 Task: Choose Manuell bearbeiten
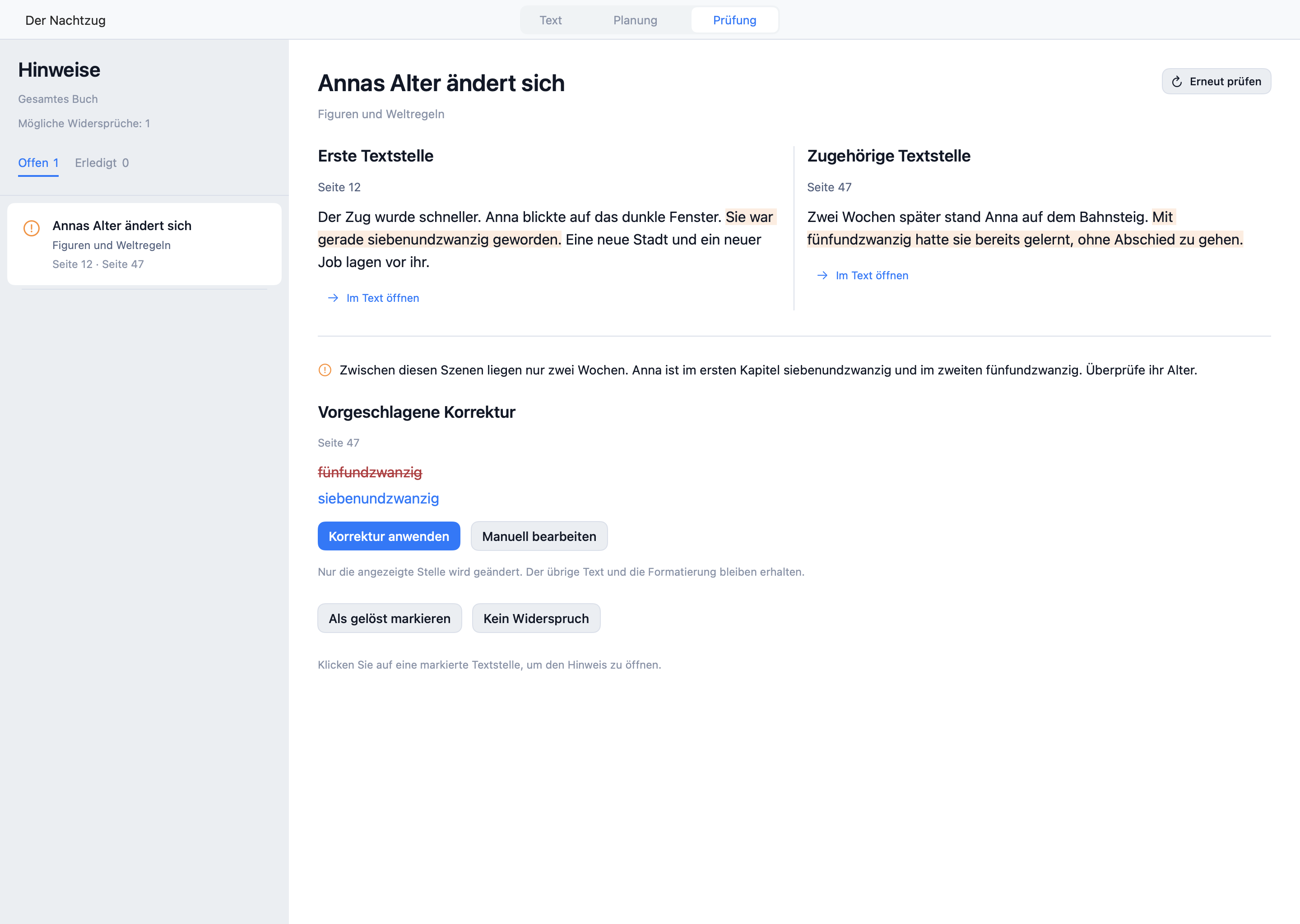[539, 536]
